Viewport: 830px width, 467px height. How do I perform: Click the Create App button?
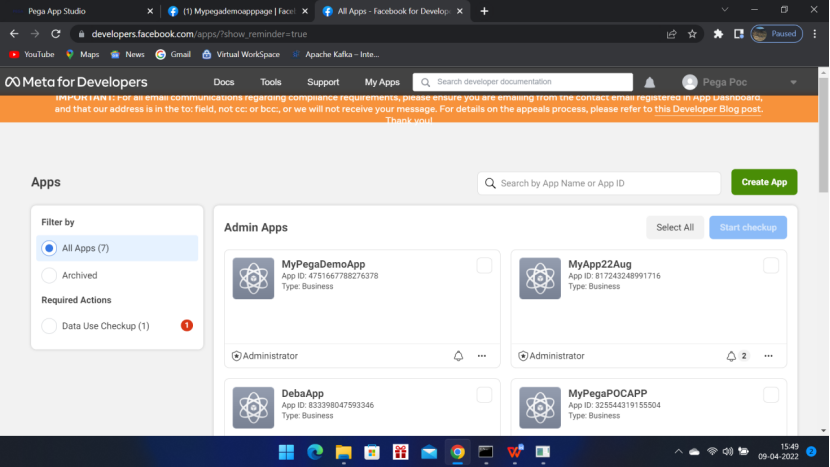point(764,182)
